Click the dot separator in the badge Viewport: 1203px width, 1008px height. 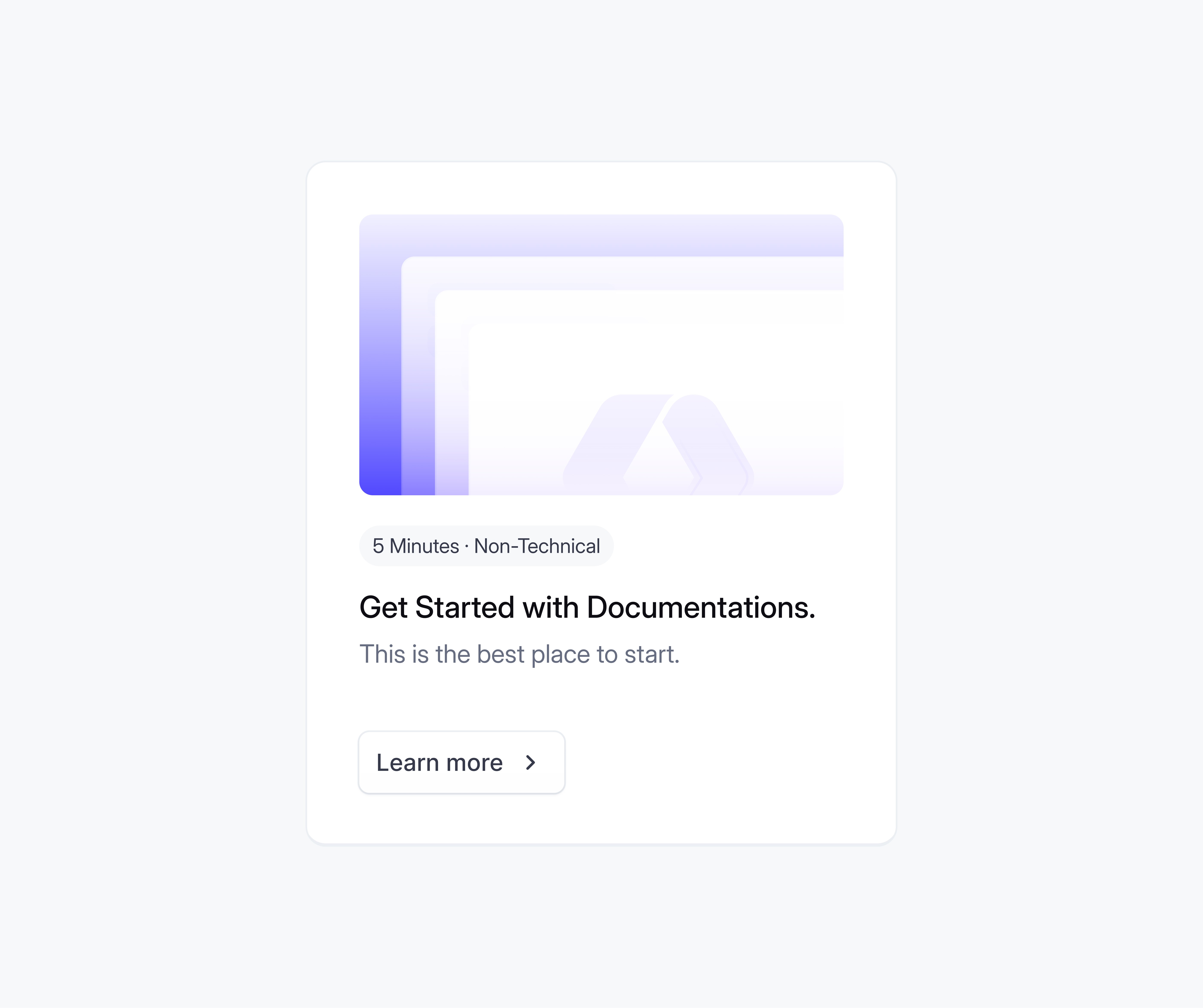(x=467, y=547)
